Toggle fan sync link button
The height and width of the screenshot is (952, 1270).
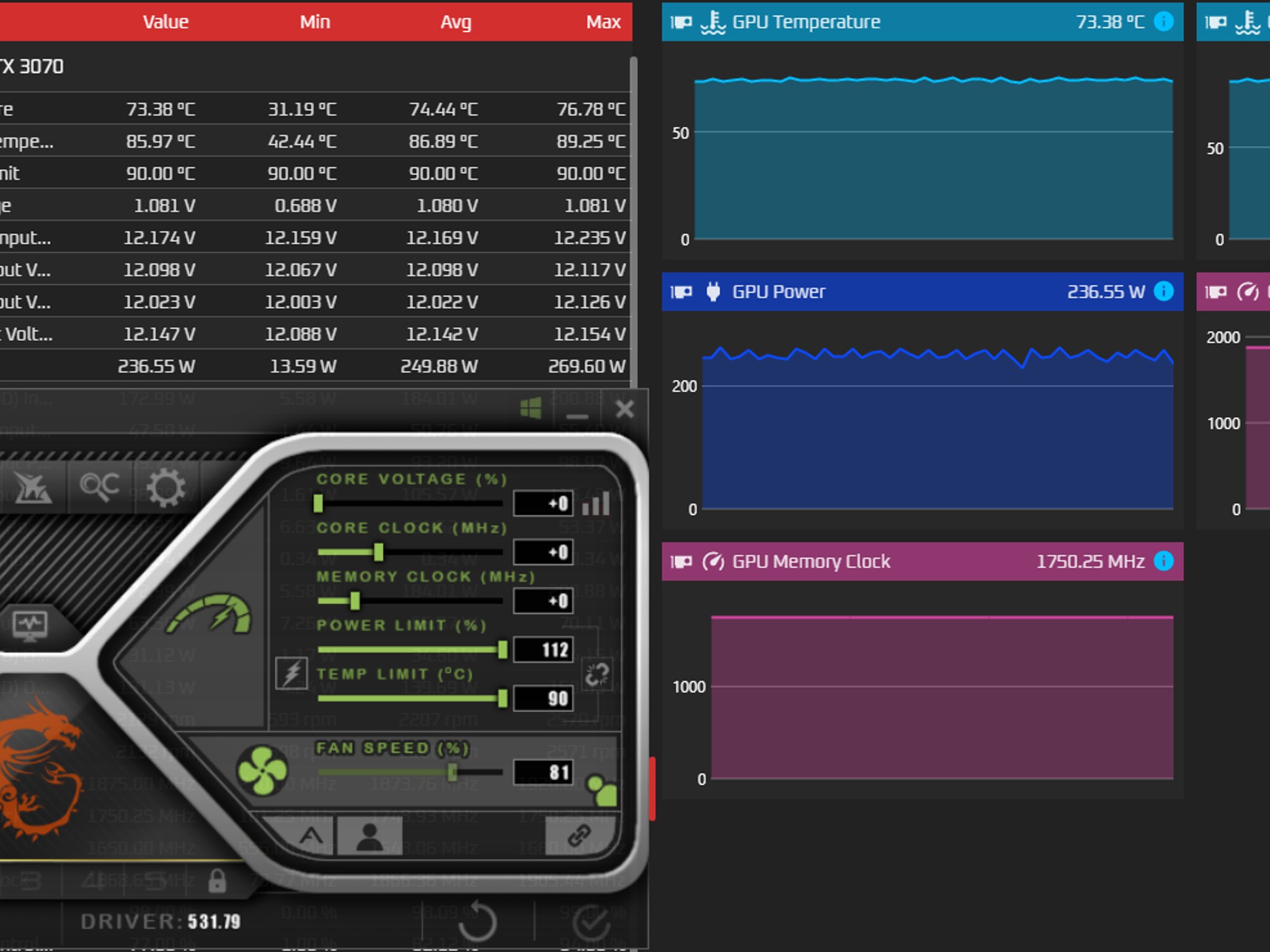click(x=579, y=836)
